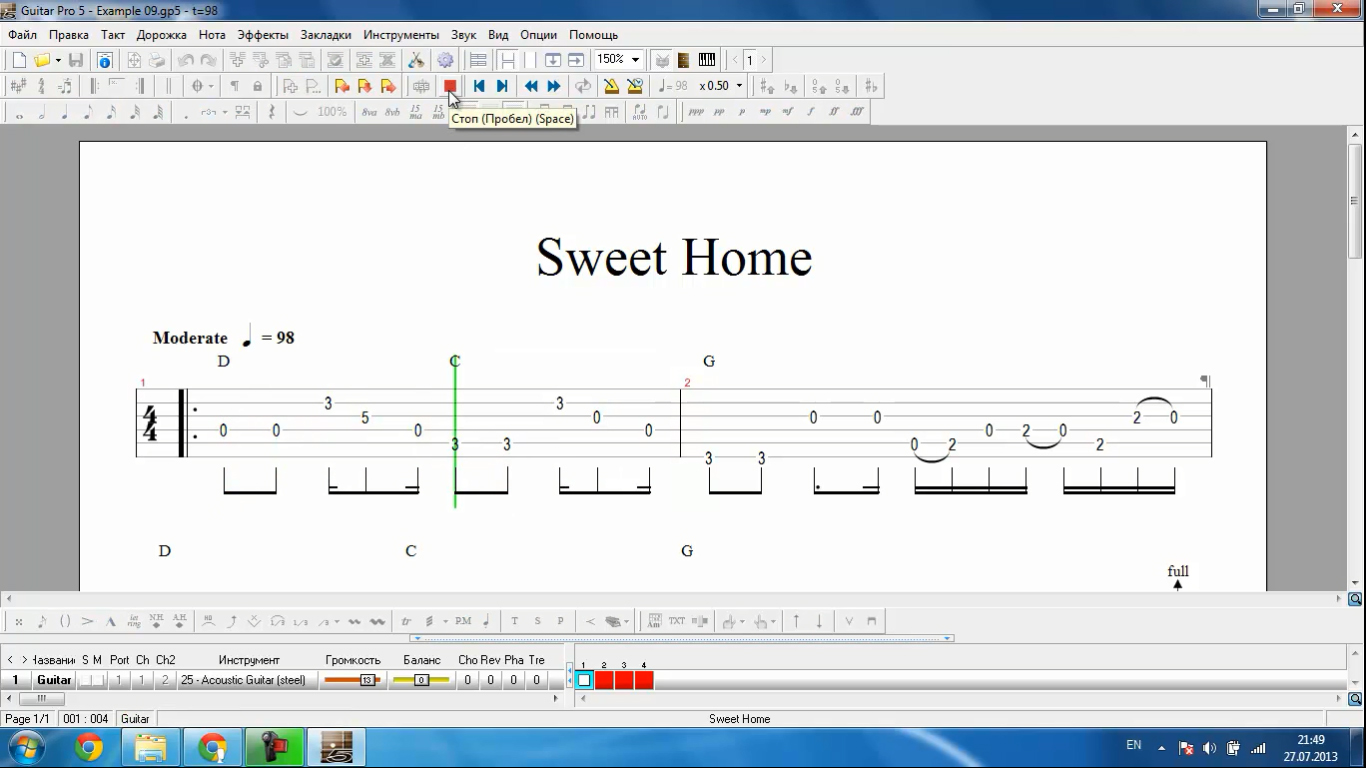Image resolution: width=1366 pixels, height=768 pixels.
Task: Click the key signature sharps icon
Action: 19,86
